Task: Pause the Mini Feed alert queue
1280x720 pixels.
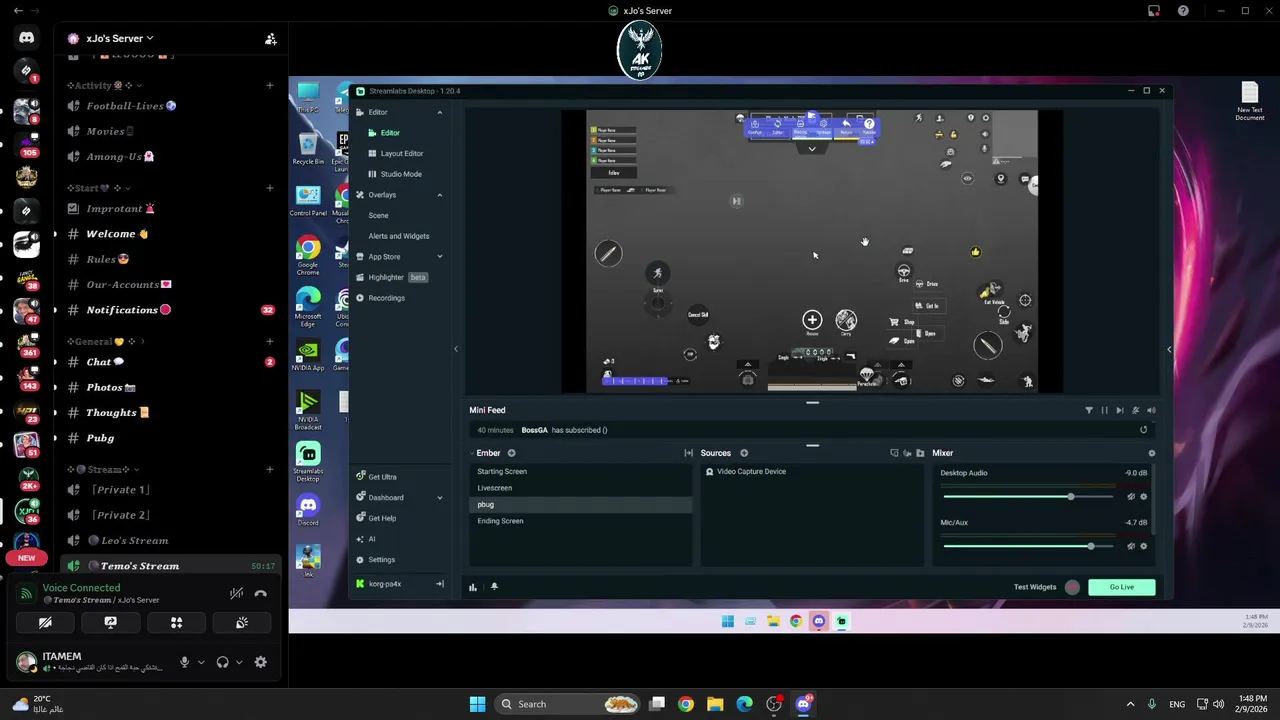Action: [1105, 410]
